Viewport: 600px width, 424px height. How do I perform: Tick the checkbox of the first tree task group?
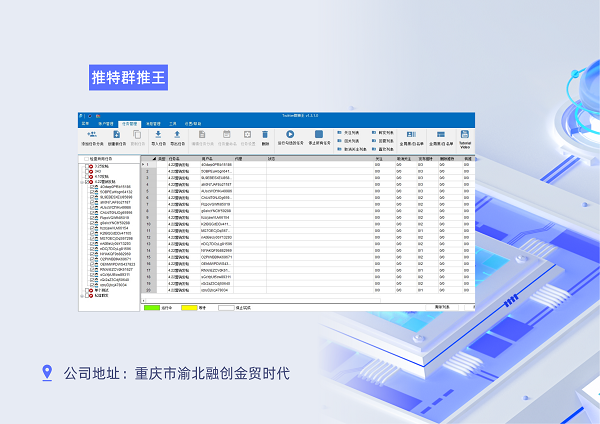coord(87,166)
